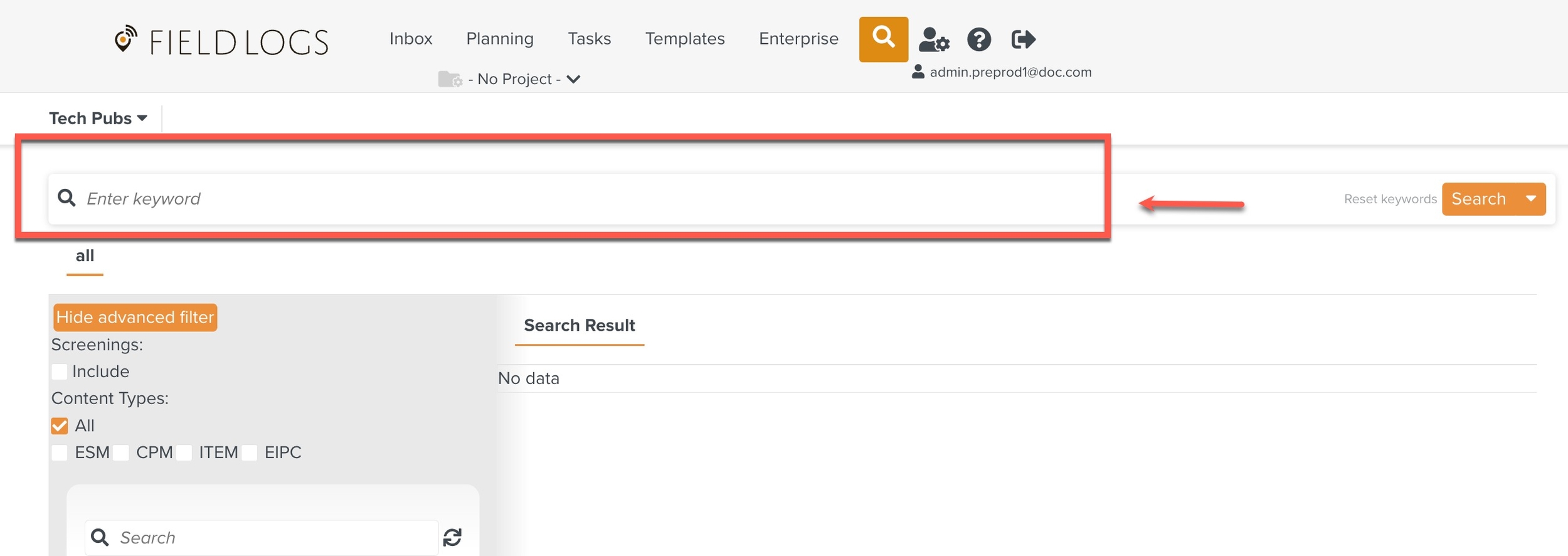1568x556 pixels.
Task: Click Reset keywords link
Action: (1390, 199)
